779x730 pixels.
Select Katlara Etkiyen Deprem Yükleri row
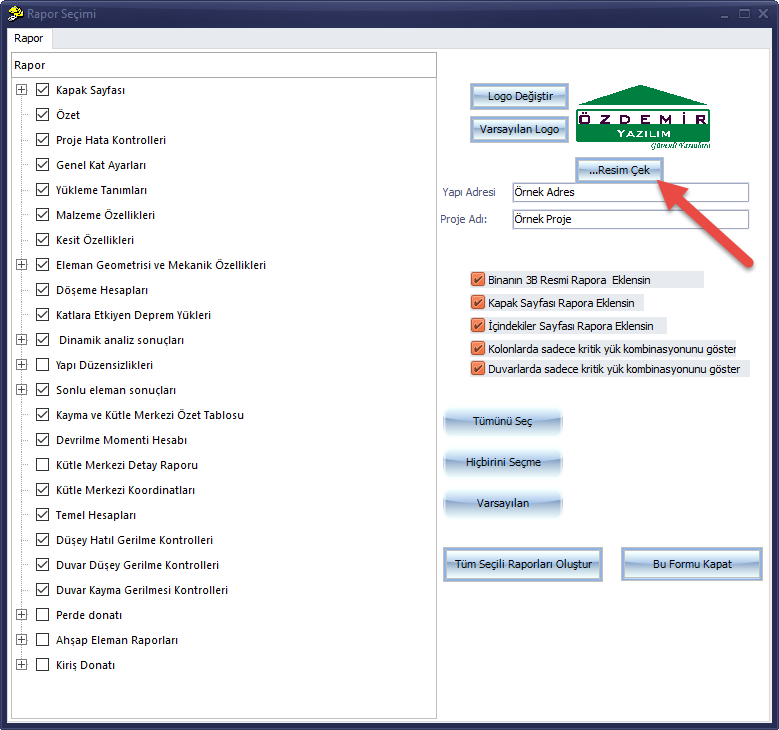click(x=133, y=315)
